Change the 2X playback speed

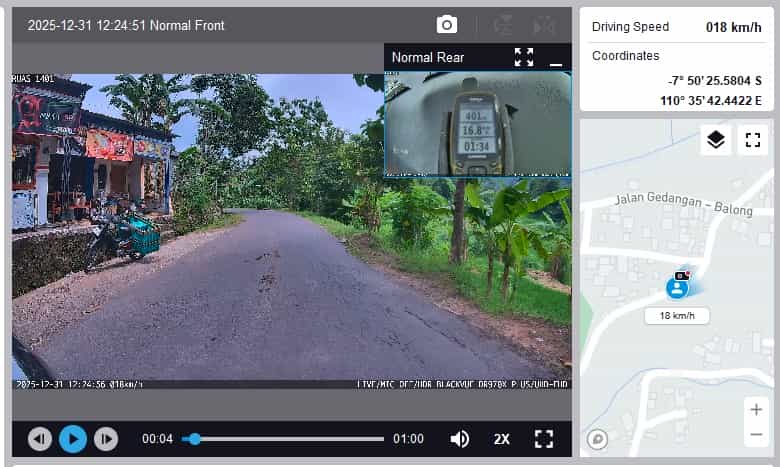(501, 439)
